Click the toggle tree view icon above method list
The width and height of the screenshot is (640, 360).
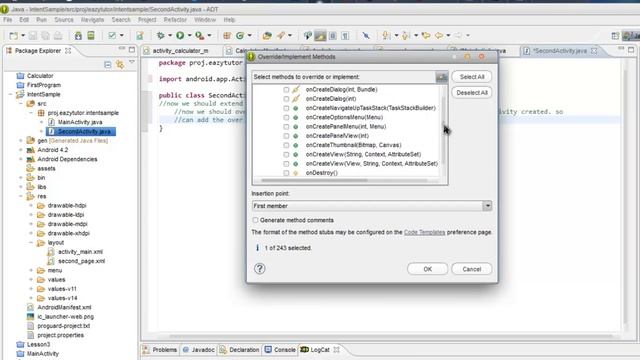[441, 77]
